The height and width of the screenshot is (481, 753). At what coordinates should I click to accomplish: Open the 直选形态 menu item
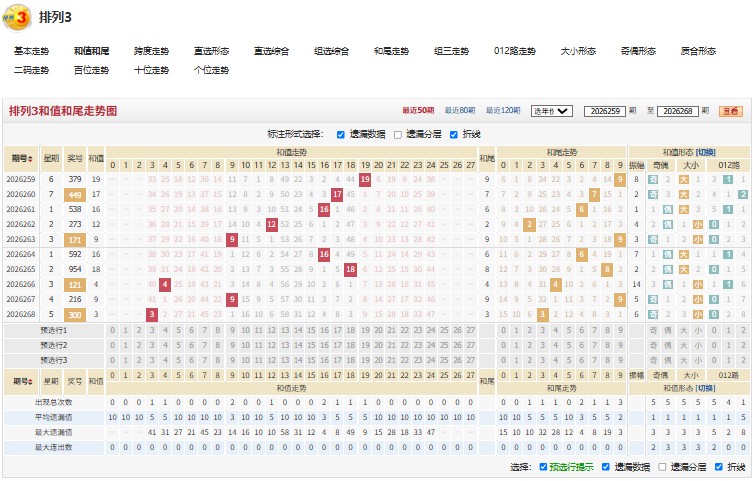click(211, 51)
